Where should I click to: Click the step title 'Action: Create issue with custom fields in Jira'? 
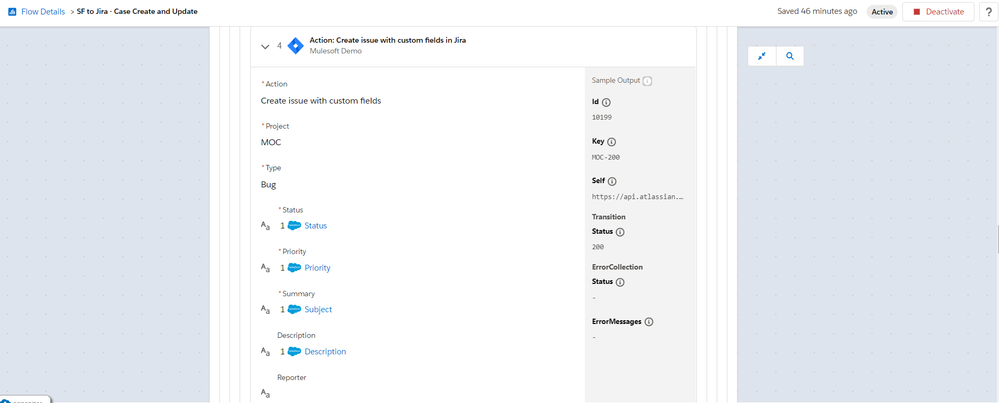tap(387, 40)
